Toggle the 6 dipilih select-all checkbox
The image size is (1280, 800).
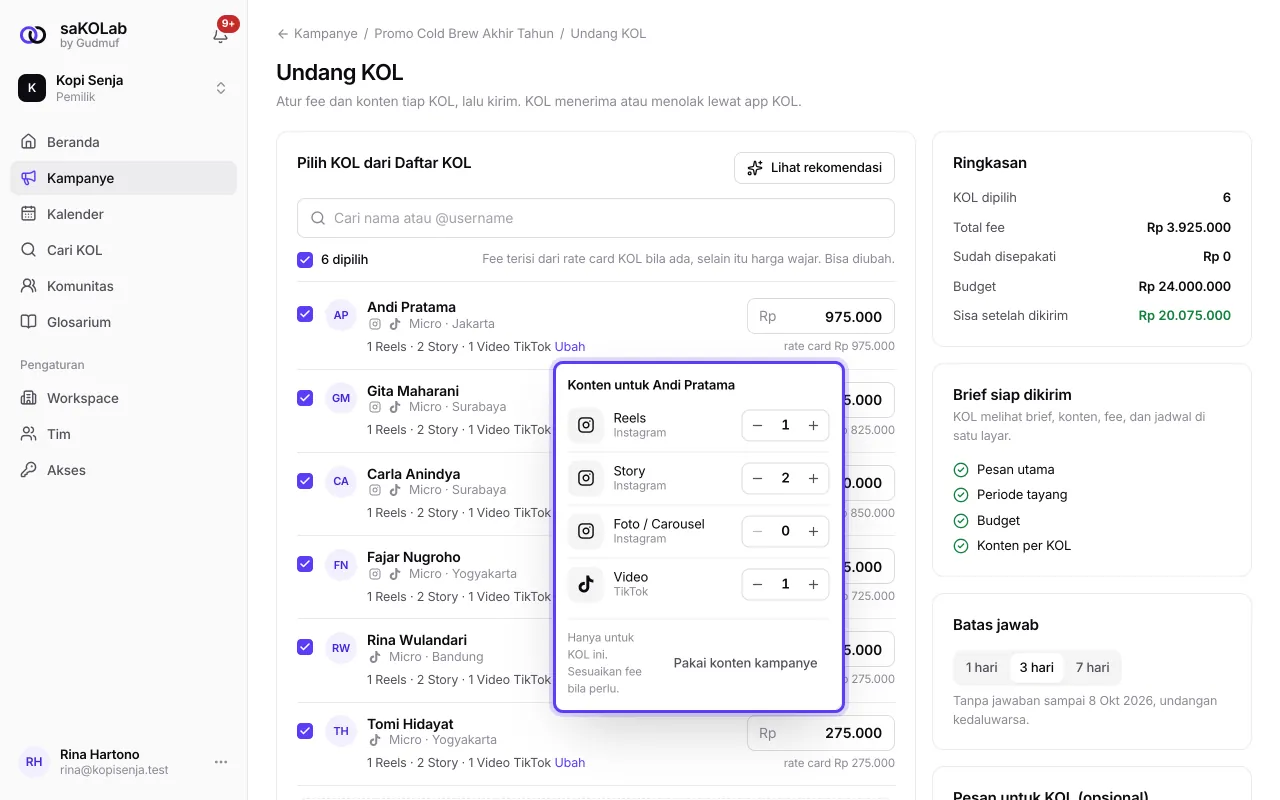click(305, 260)
